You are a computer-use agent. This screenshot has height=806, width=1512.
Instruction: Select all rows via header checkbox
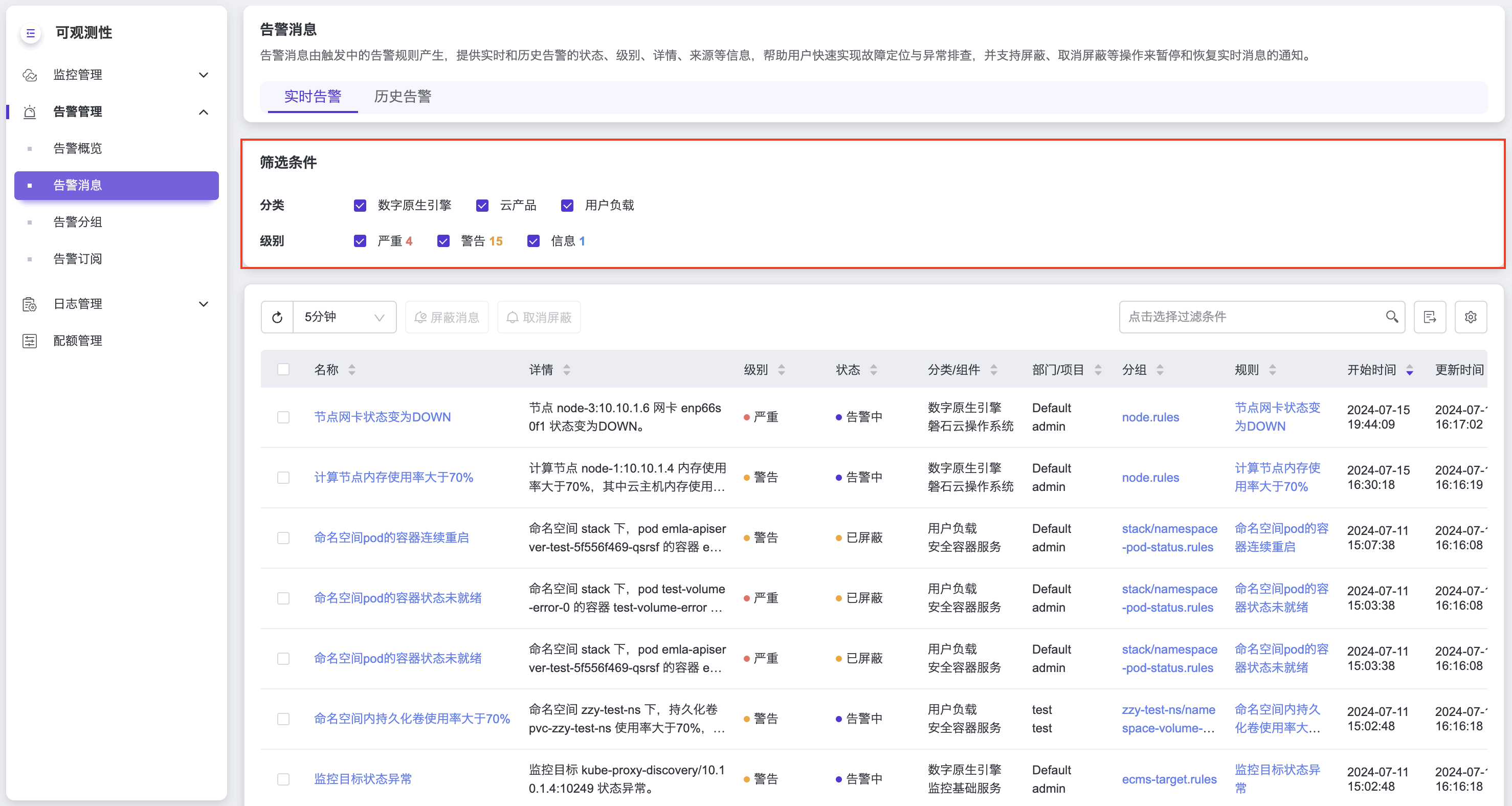[x=283, y=369]
